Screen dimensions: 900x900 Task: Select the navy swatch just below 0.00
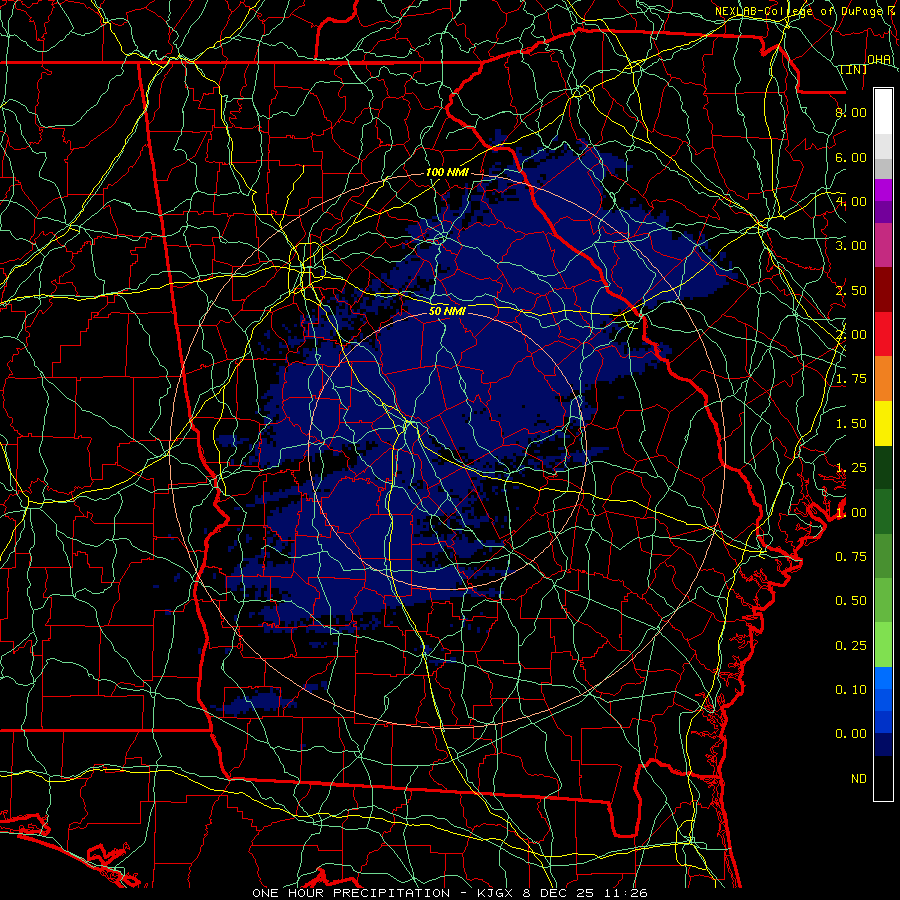[x=883, y=745]
